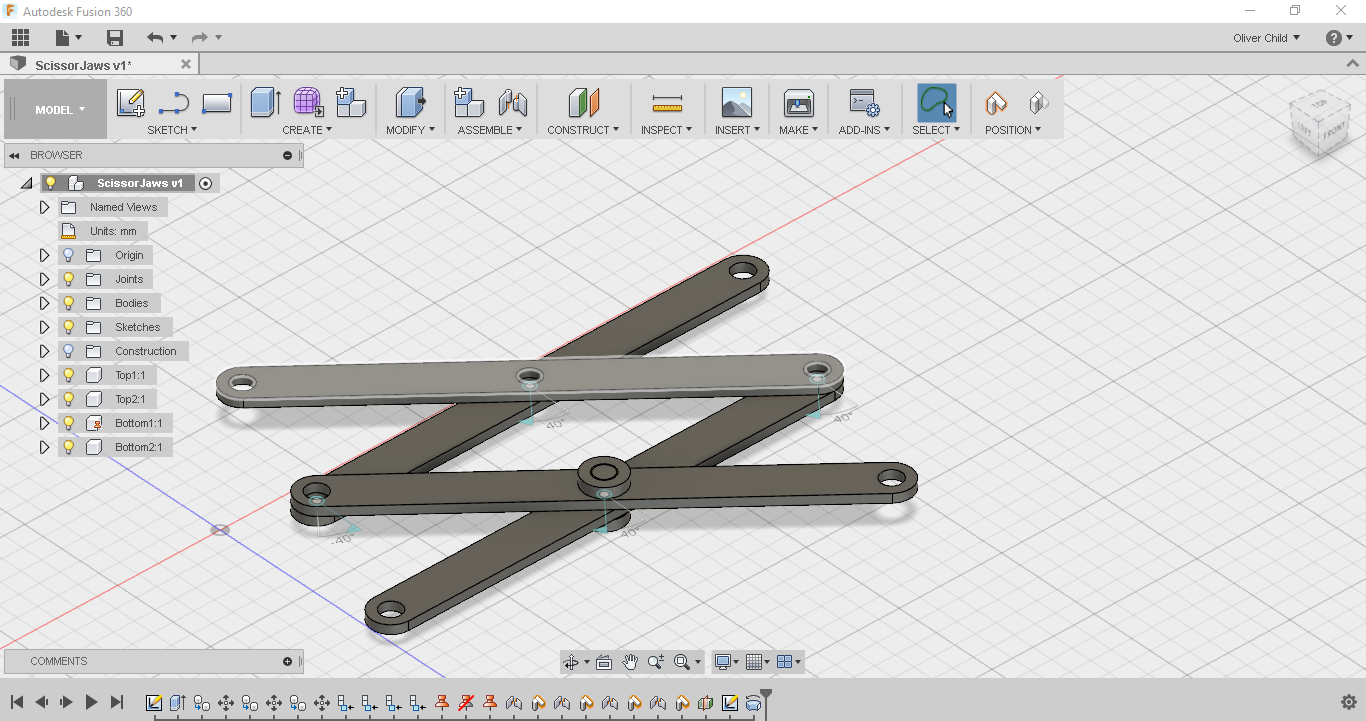Turn off the Sketches folder lightbulb
This screenshot has width=1366, height=721.
point(67,327)
